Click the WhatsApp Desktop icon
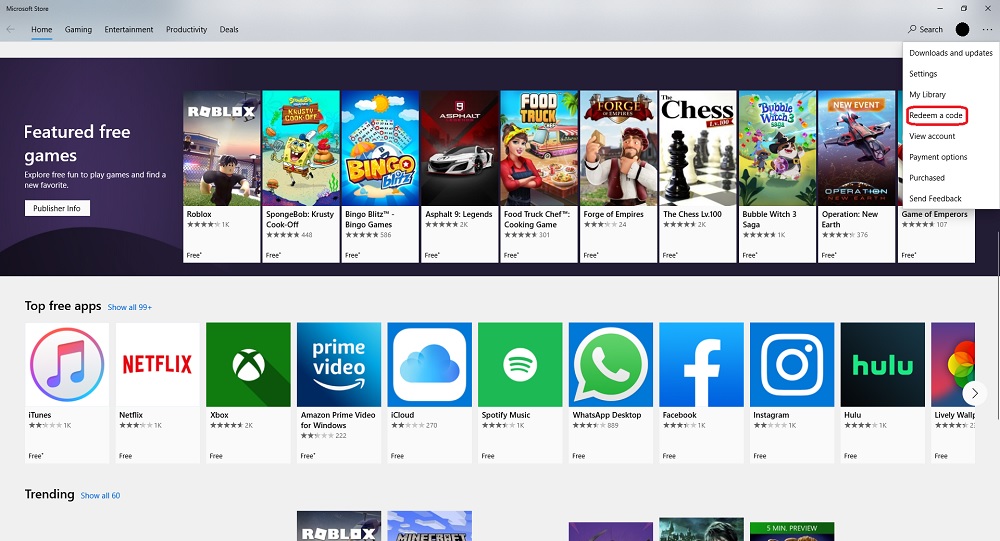1000x541 pixels. (x=610, y=364)
